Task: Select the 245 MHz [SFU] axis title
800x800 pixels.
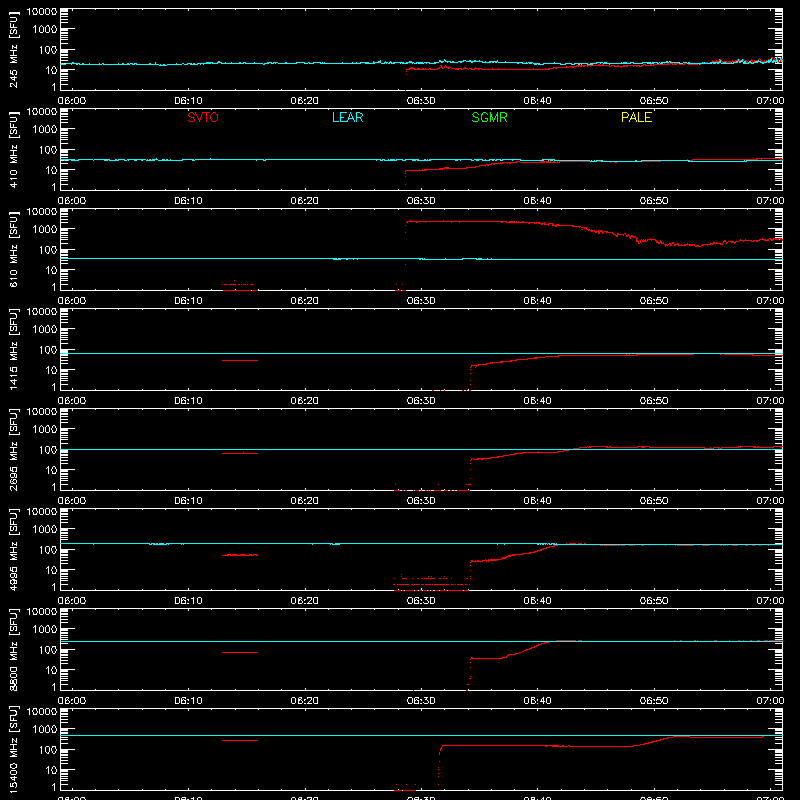Action: 13,49
